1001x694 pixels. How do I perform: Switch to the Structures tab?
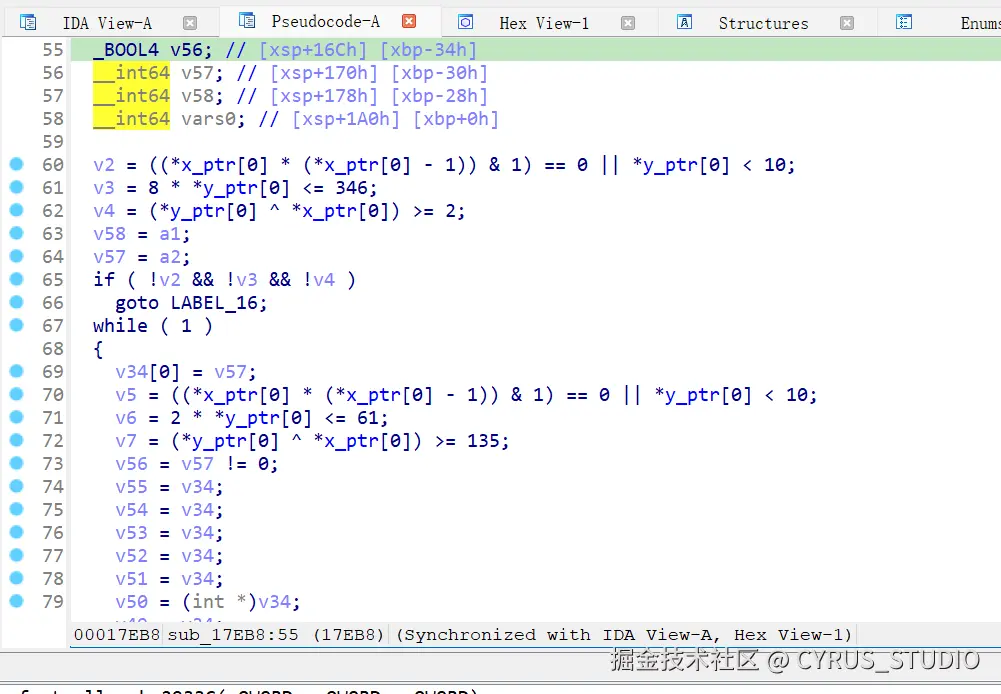coord(764,23)
